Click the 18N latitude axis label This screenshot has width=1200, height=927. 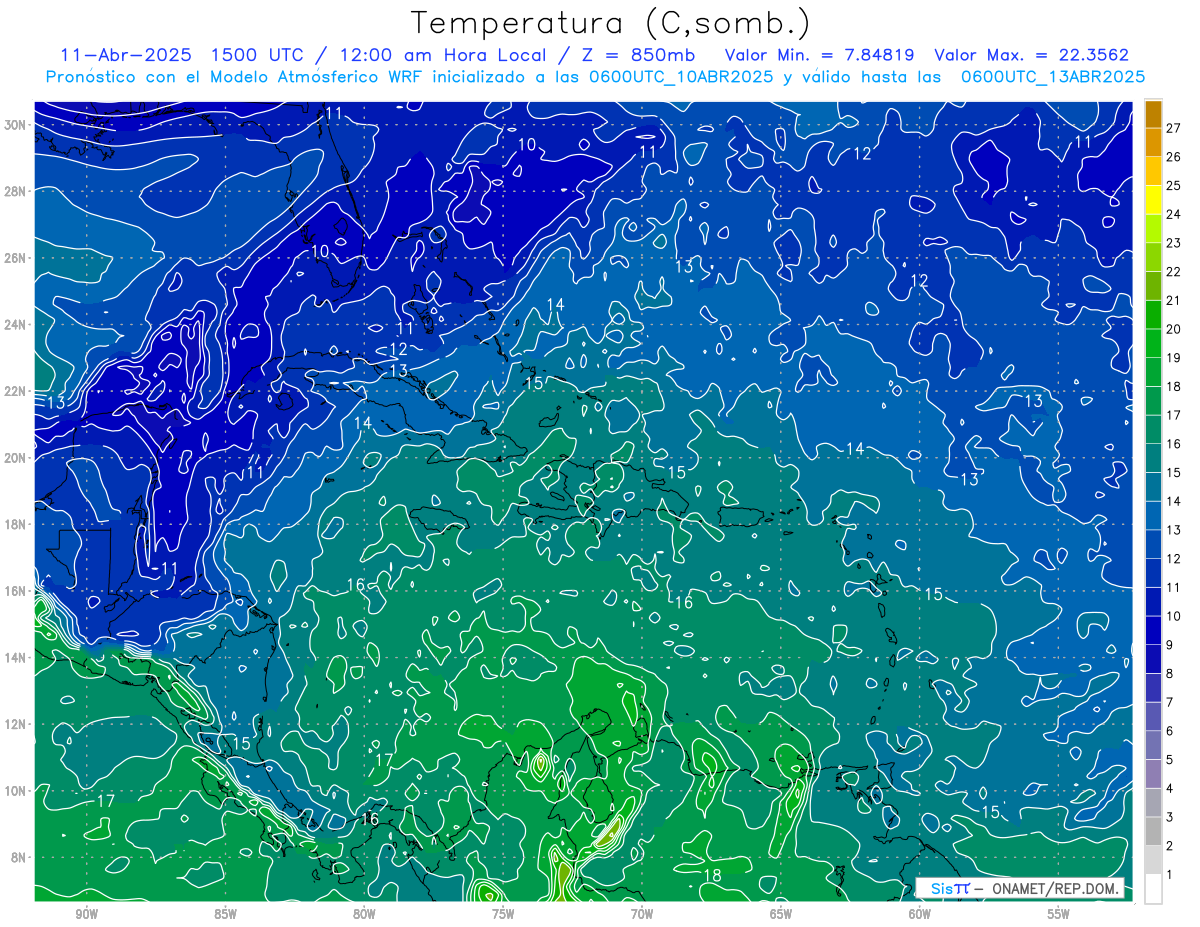click(16, 524)
